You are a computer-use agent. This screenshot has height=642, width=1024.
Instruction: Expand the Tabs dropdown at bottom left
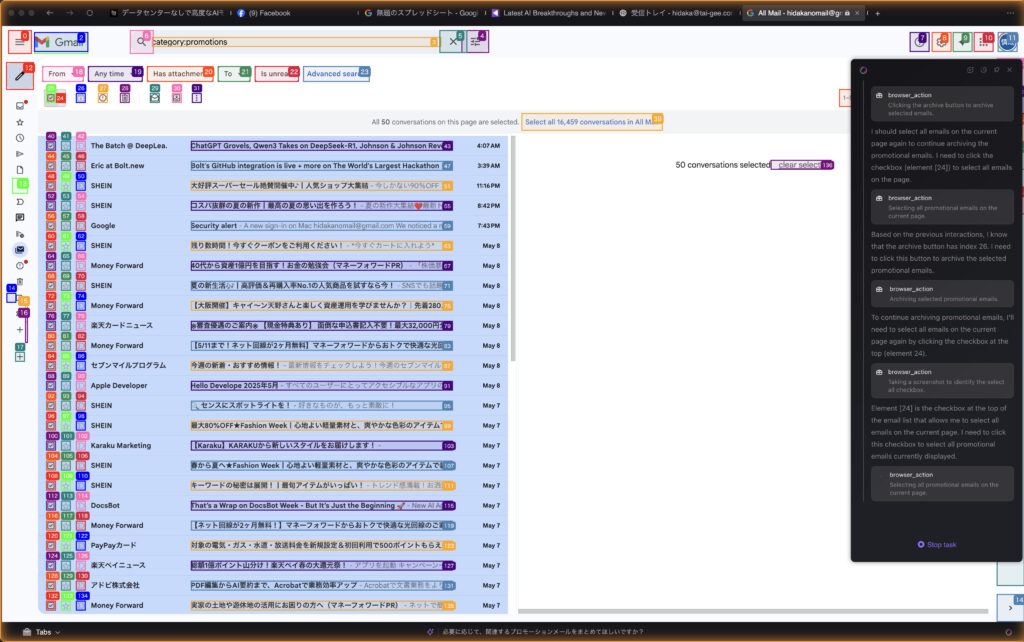click(x=42, y=632)
